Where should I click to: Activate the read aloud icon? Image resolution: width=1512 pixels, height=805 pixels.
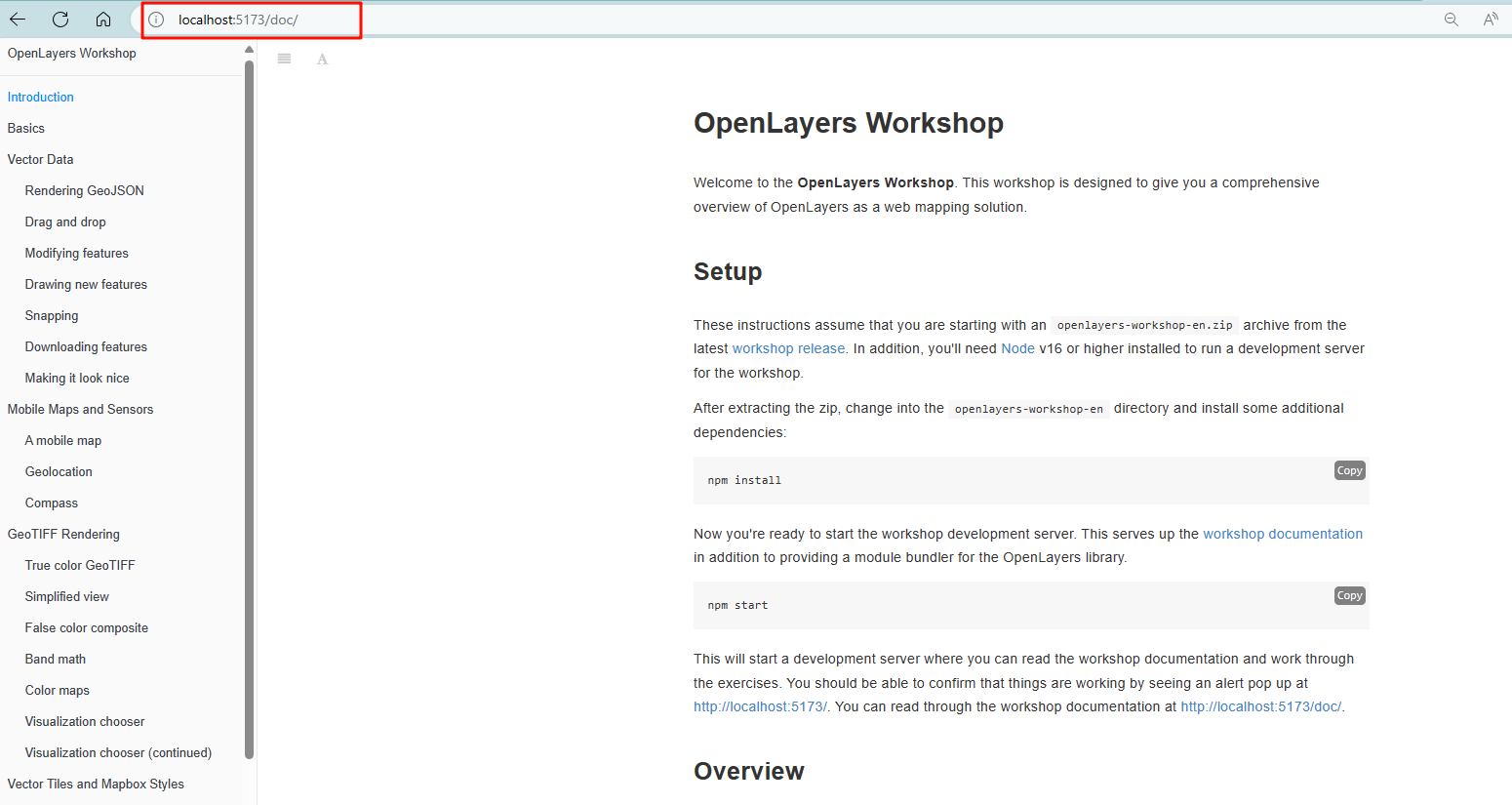pos(1491,20)
